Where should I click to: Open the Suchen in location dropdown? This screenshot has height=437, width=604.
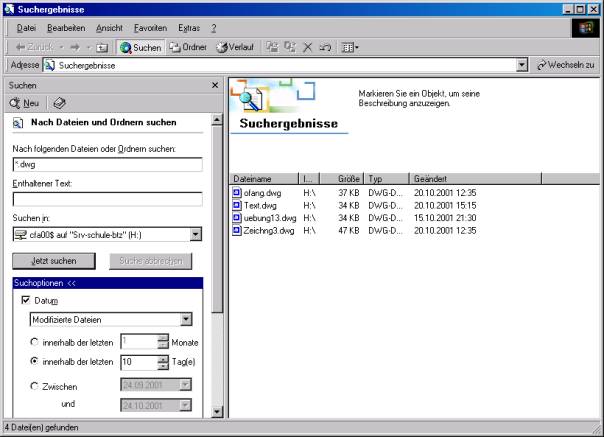(x=196, y=234)
